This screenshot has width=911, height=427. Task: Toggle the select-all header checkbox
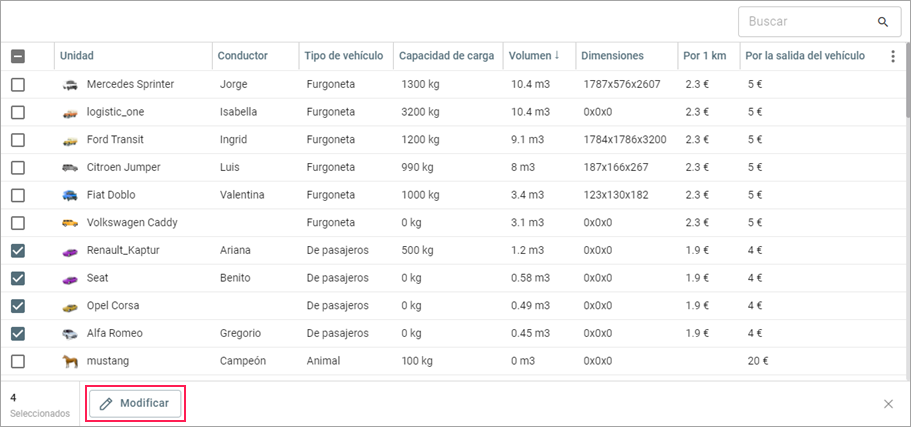tap(18, 56)
